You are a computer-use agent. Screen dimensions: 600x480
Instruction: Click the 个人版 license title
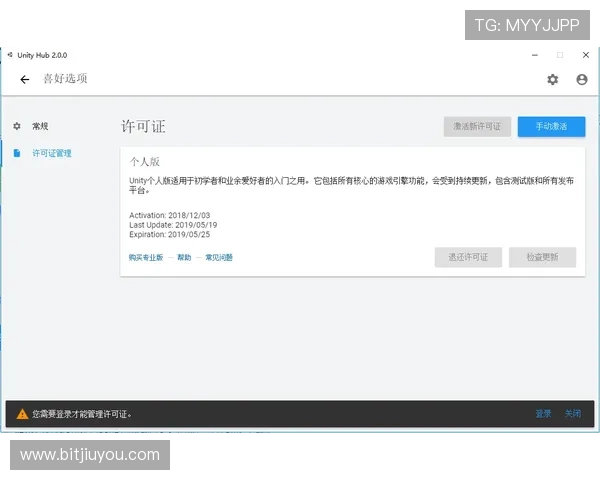click(145, 162)
